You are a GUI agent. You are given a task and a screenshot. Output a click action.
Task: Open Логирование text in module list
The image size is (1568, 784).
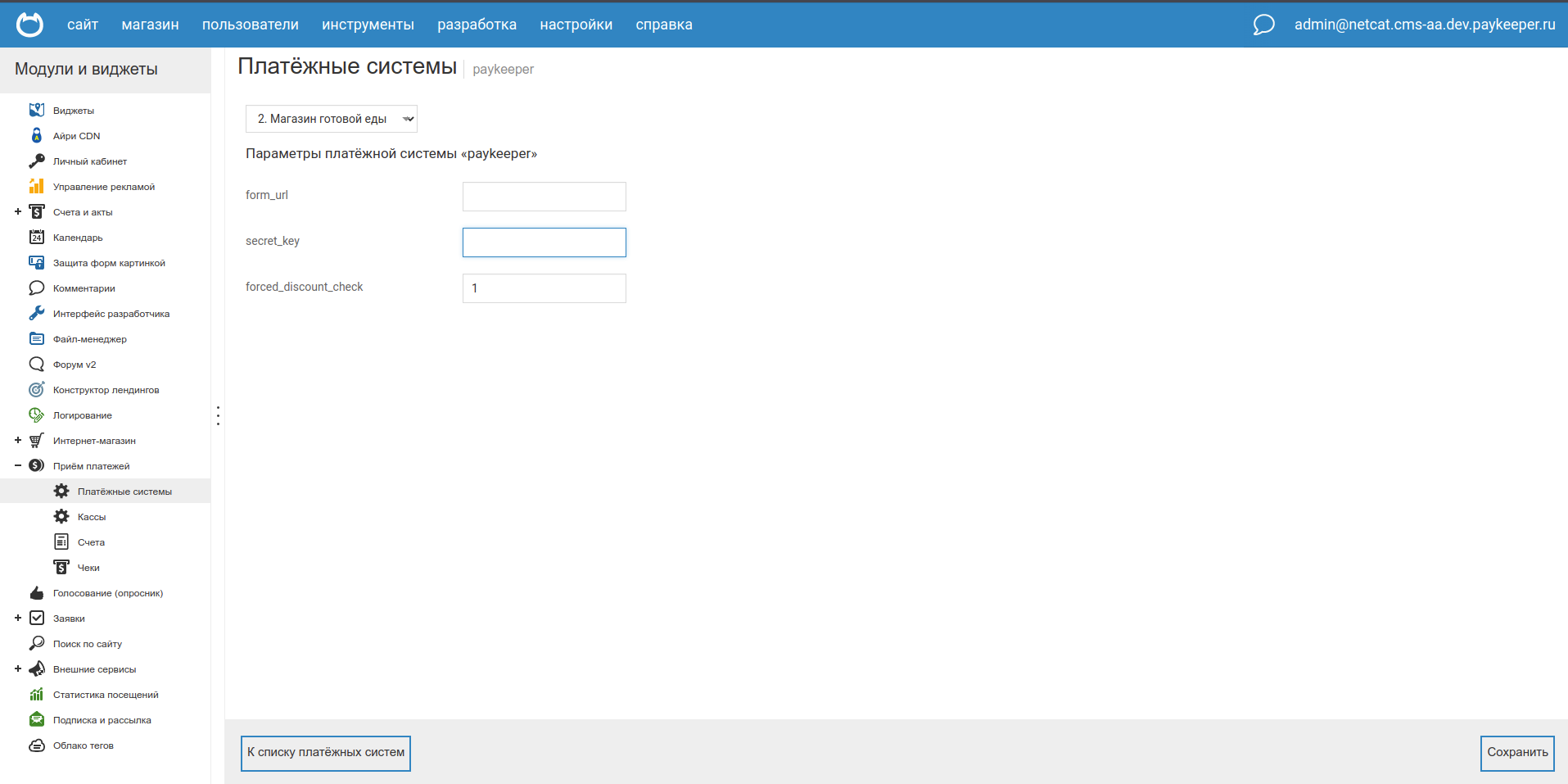tap(83, 415)
